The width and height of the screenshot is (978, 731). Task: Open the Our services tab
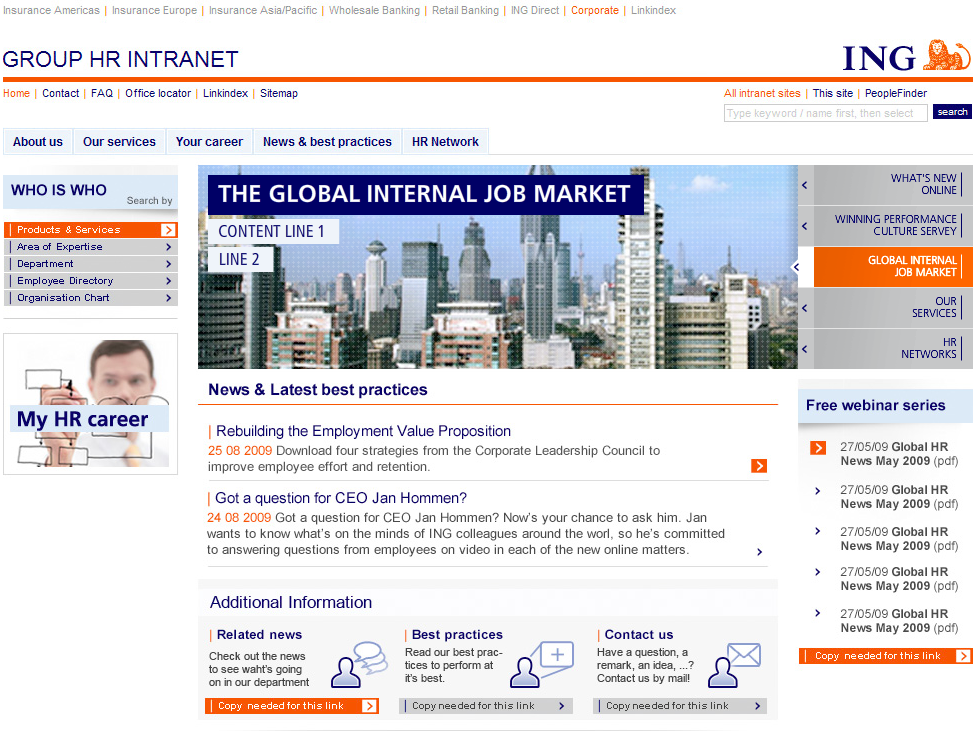[x=119, y=142]
